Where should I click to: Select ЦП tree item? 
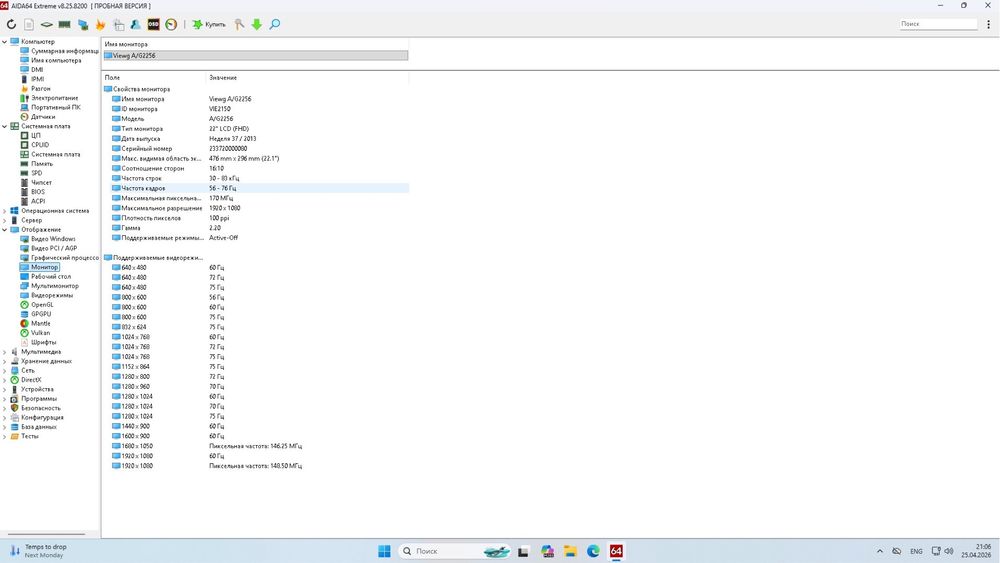click(x=31, y=135)
